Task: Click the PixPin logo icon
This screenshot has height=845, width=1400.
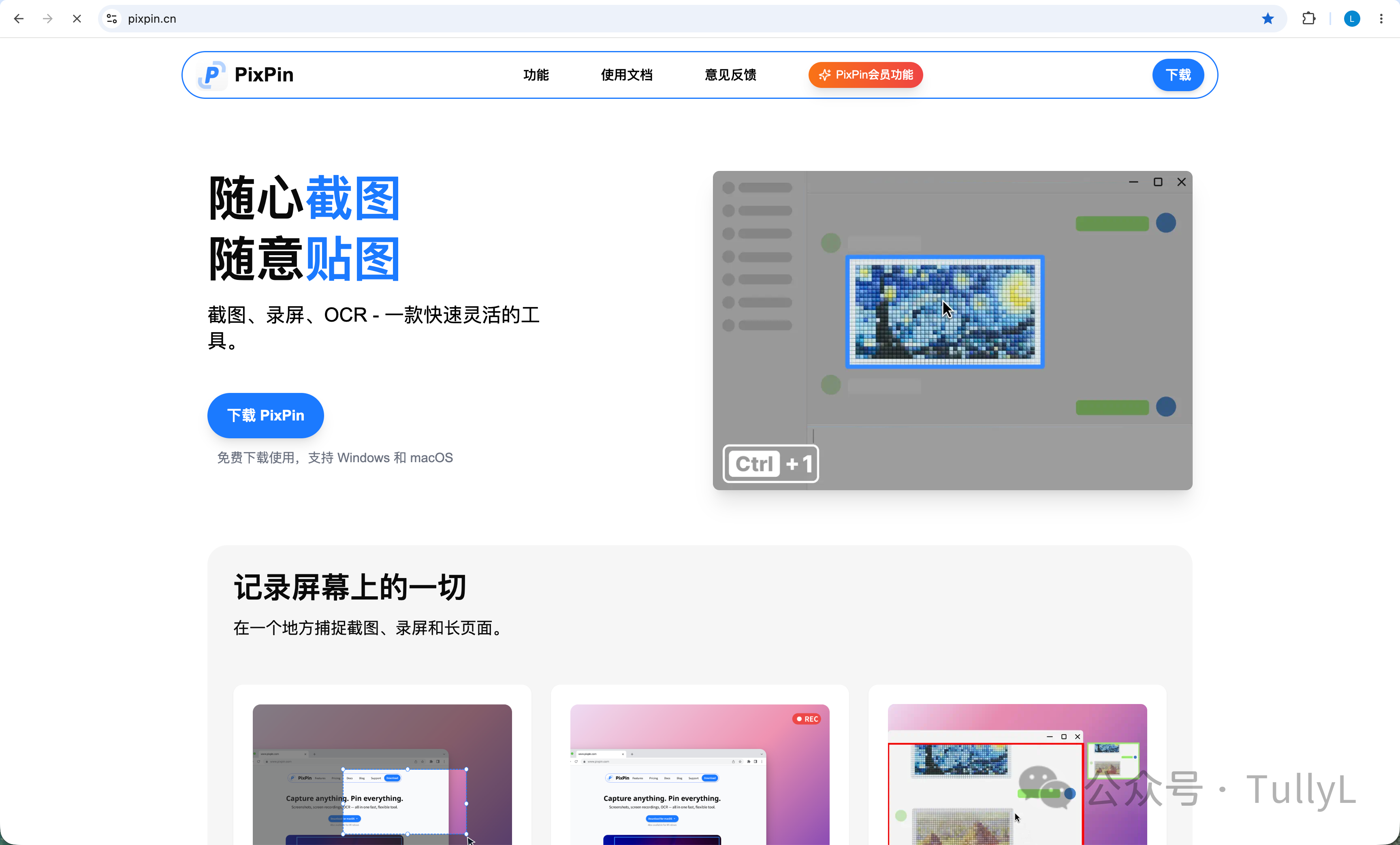Action: [212, 75]
